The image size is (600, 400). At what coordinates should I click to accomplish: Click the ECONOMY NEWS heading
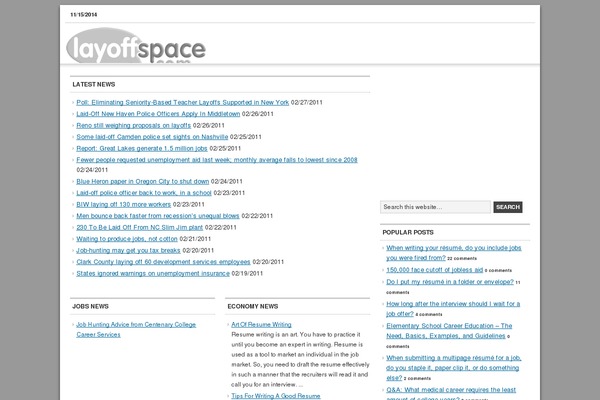253,306
